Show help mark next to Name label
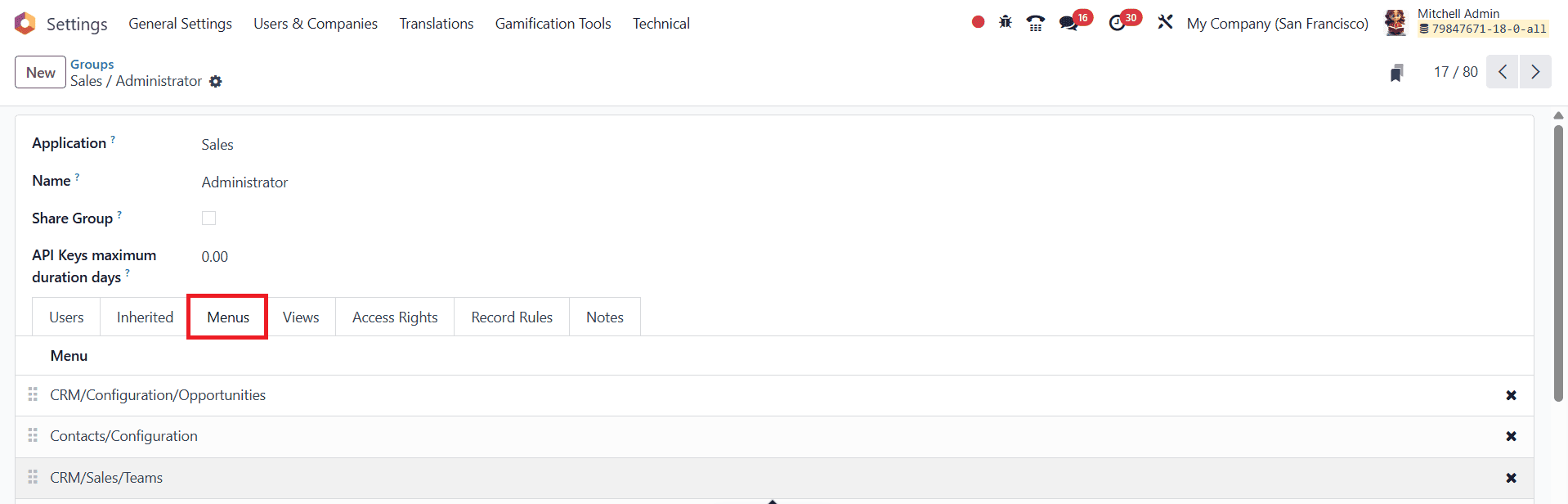Screen dimensions: 1568x504 (x=77, y=177)
